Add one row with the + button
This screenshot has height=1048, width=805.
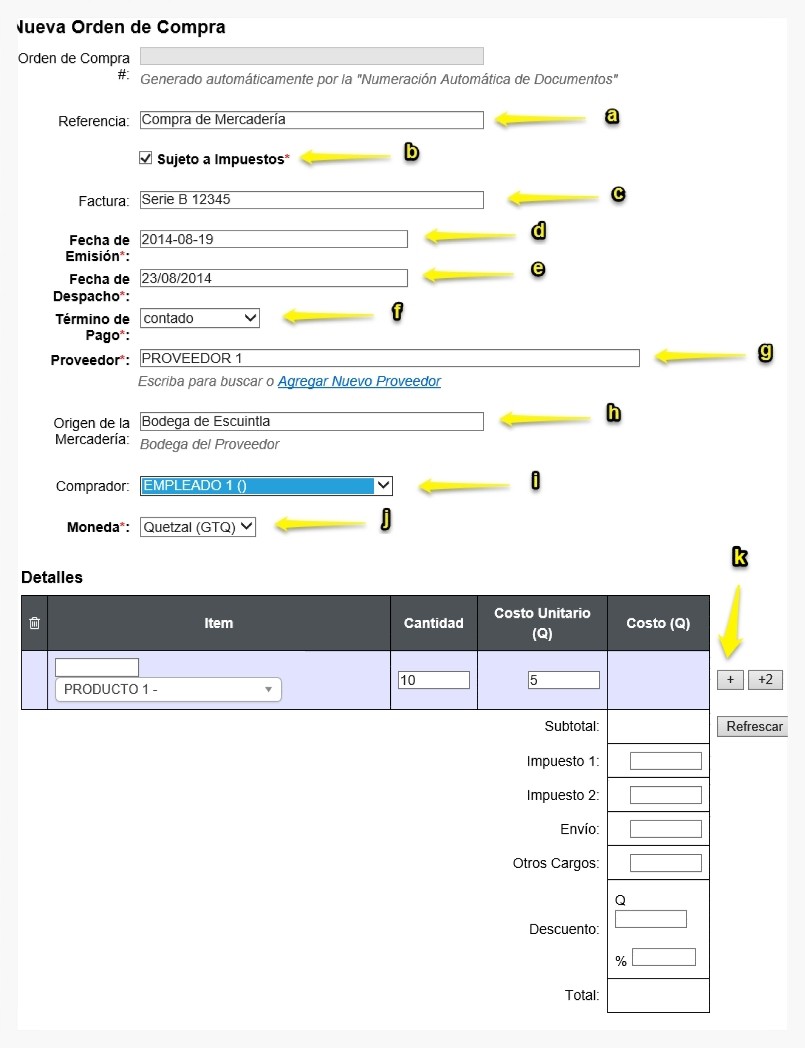(730, 680)
